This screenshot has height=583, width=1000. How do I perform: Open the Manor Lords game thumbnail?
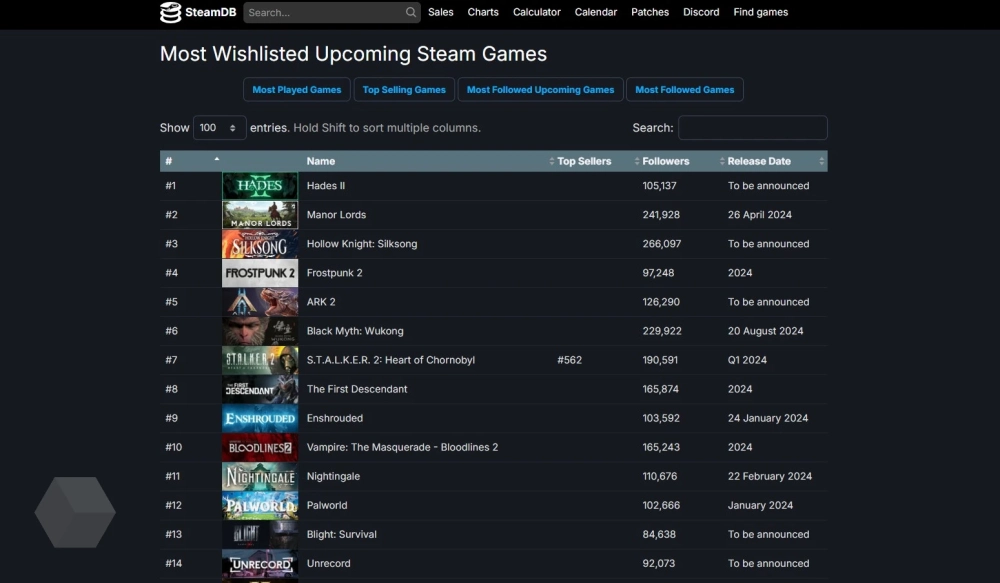click(x=259, y=215)
